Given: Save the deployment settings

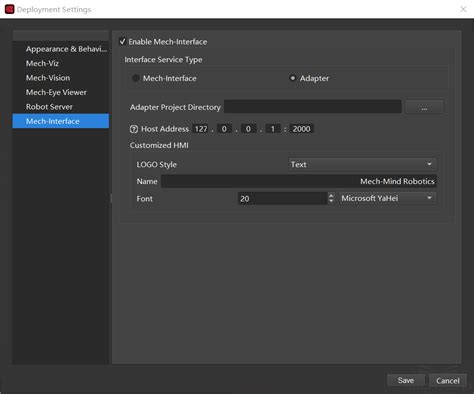Looking at the screenshot, I should pyautogui.click(x=406, y=380).
